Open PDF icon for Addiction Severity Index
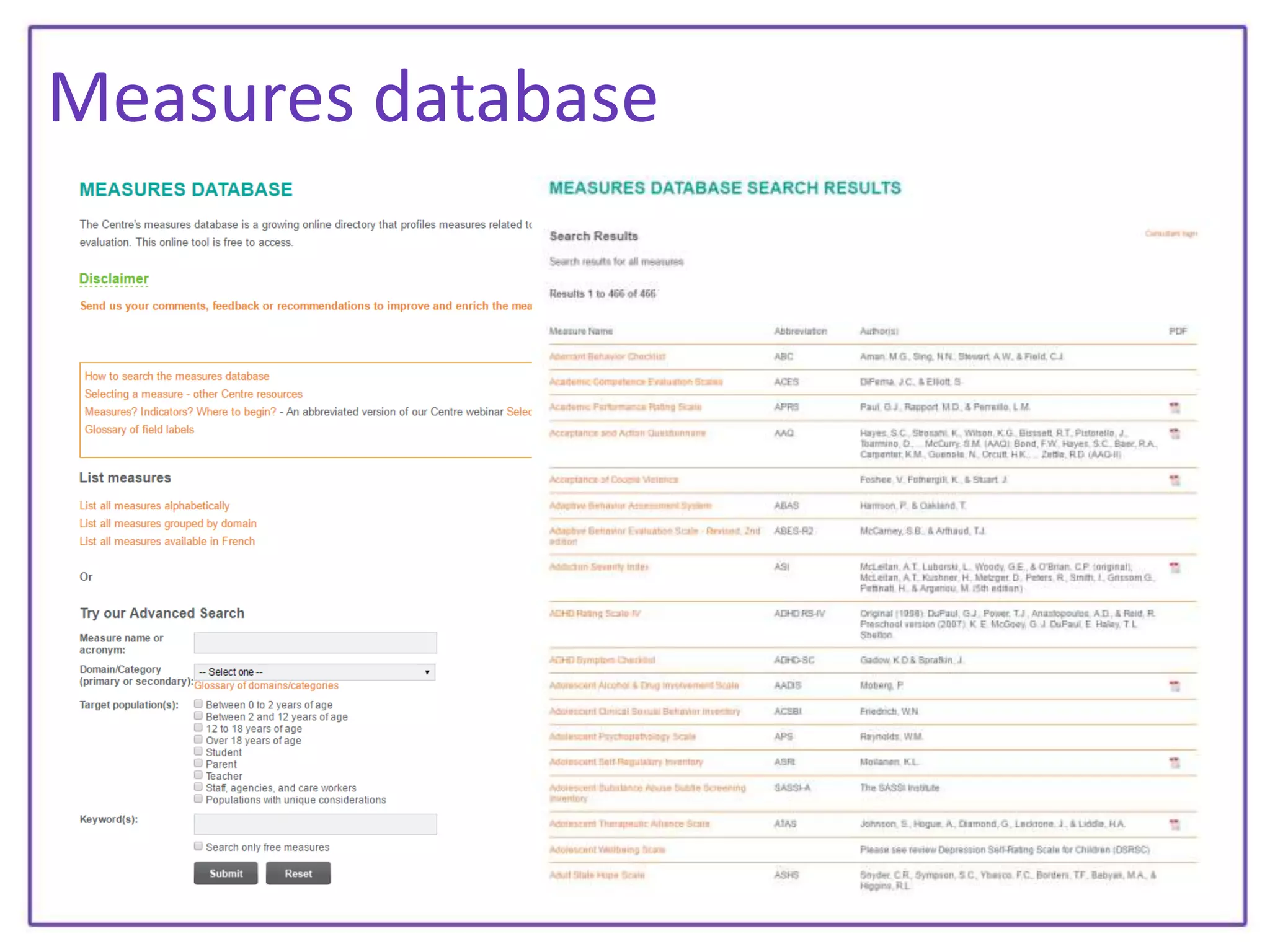 (x=1174, y=568)
